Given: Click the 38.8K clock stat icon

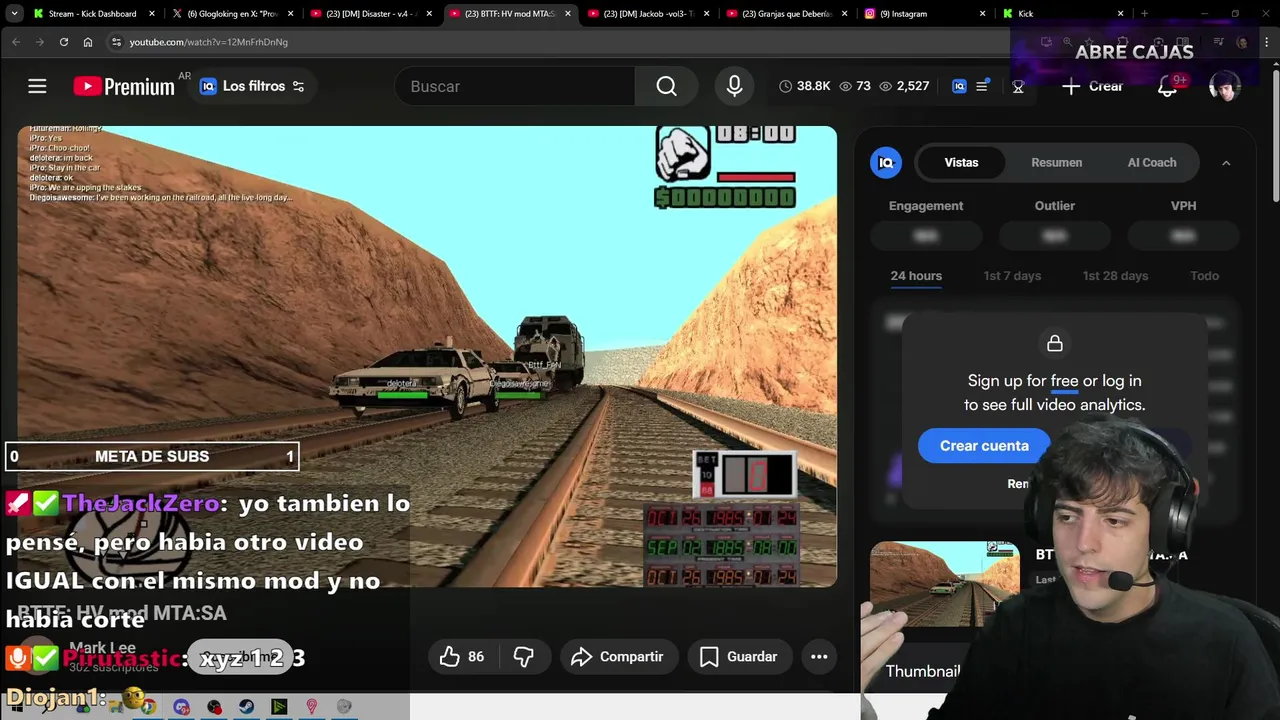Looking at the screenshot, I should (785, 86).
